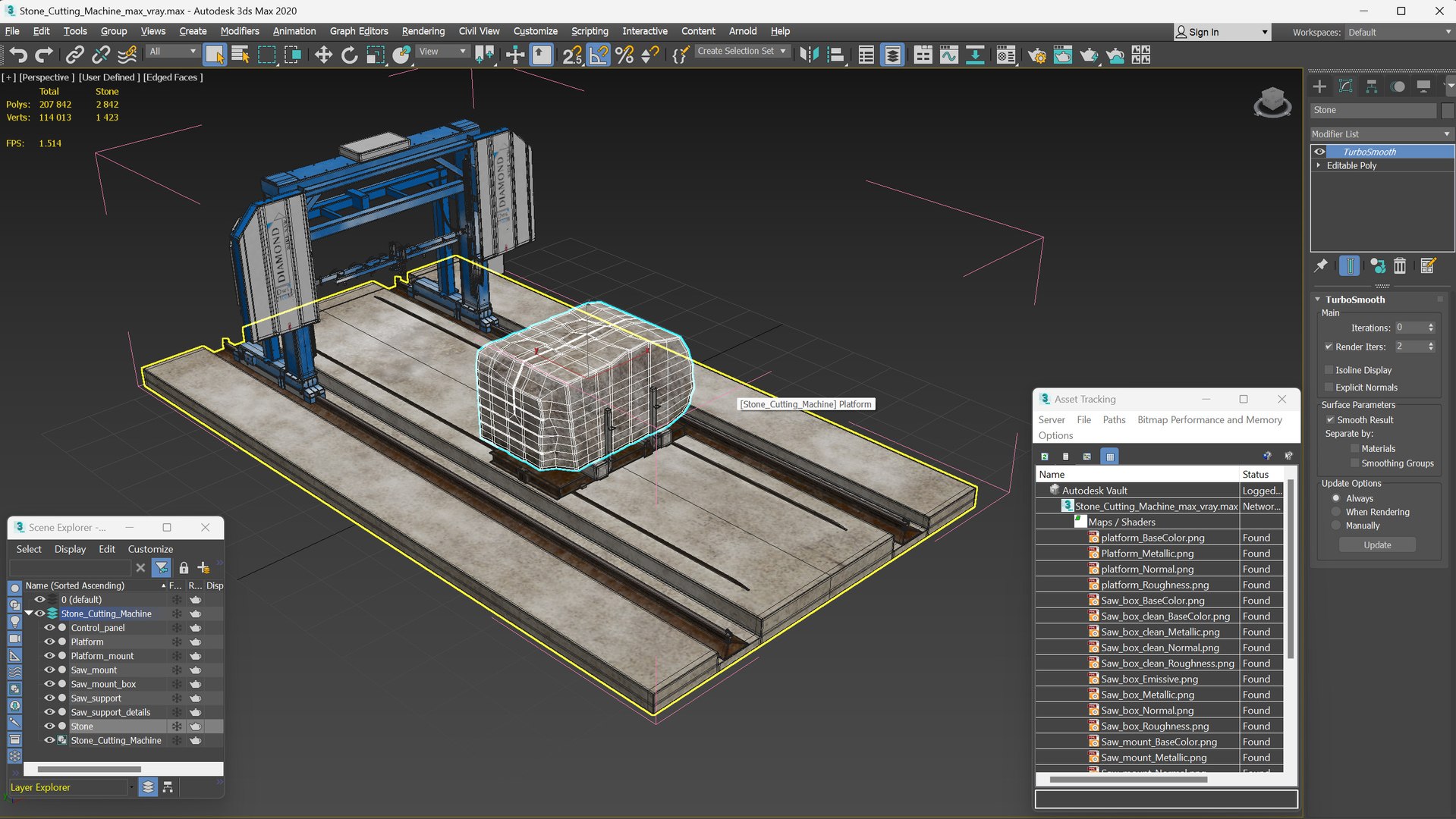The width and height of the screenshot is (1456, 819).
Task: Increment the Iterations spinner
Action: (x=1431, y=325)
